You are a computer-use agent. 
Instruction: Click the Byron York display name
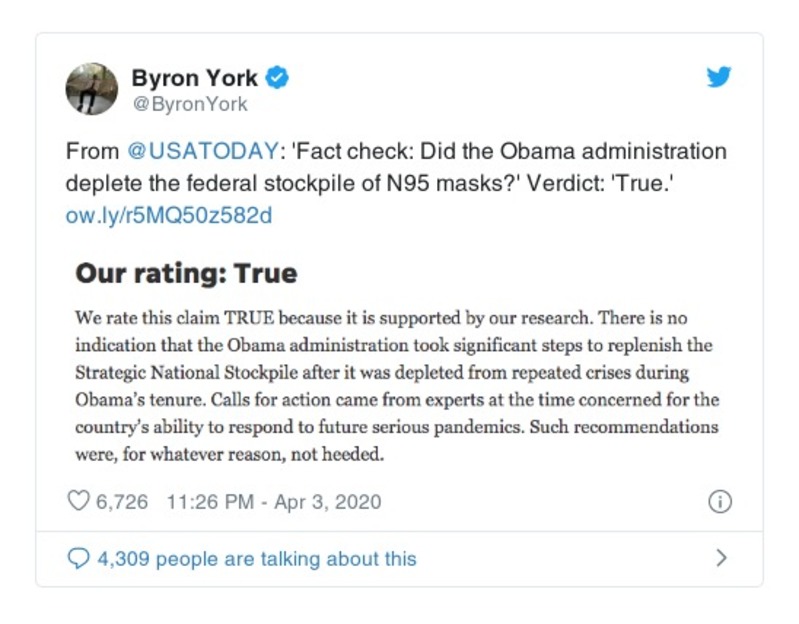coord(194,78)
